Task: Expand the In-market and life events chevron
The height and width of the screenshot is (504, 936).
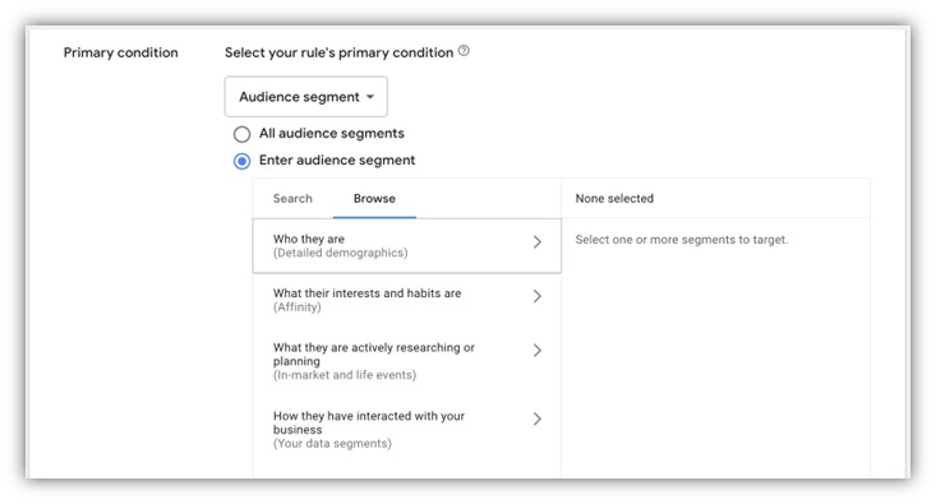Action: pyautogui.click(x=537, y=351)
